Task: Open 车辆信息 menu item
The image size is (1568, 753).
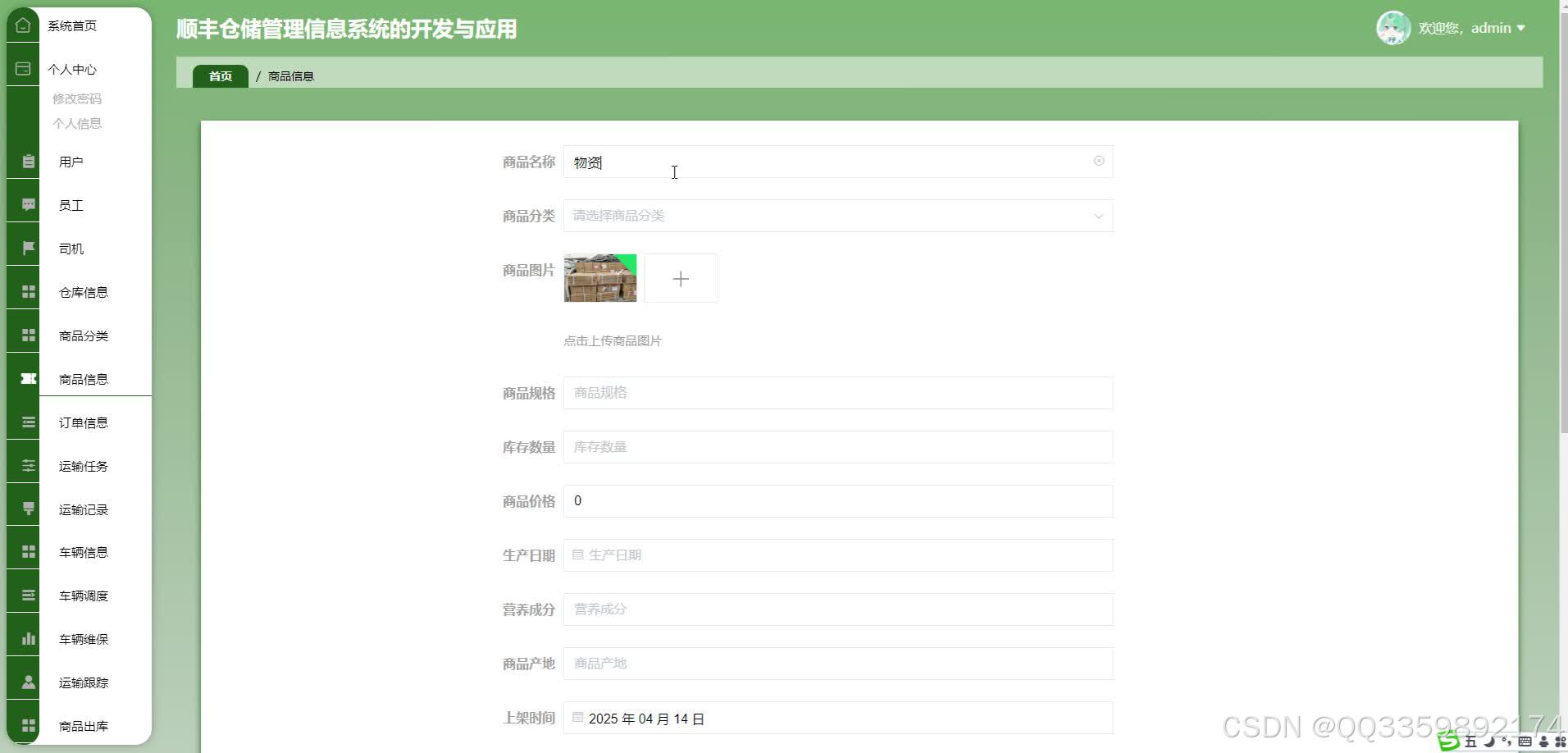Action: point(84,552)
